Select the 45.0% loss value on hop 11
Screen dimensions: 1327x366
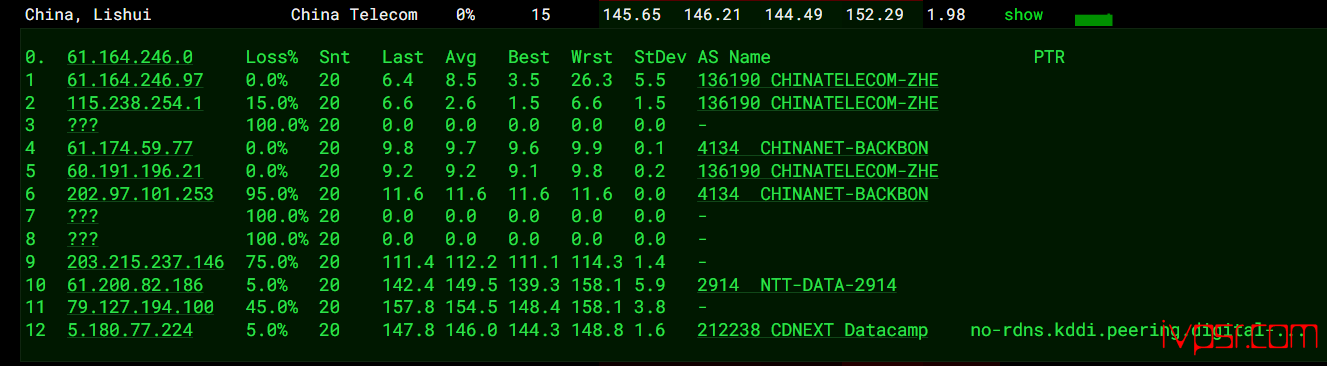click(x=272, y=307)
